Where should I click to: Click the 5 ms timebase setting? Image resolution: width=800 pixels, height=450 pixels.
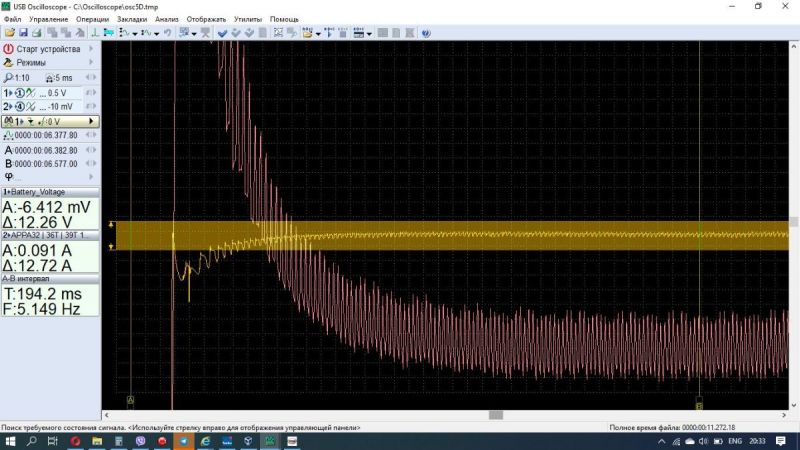pos(62,77)
